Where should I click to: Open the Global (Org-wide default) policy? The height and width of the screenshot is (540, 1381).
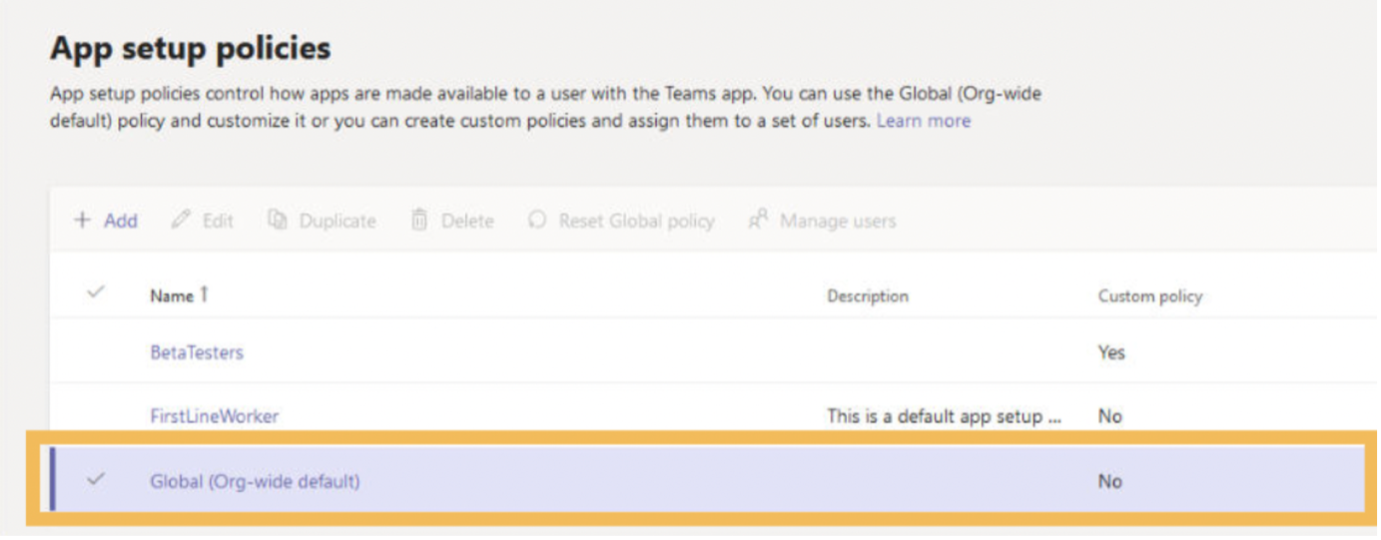(255, 481)
